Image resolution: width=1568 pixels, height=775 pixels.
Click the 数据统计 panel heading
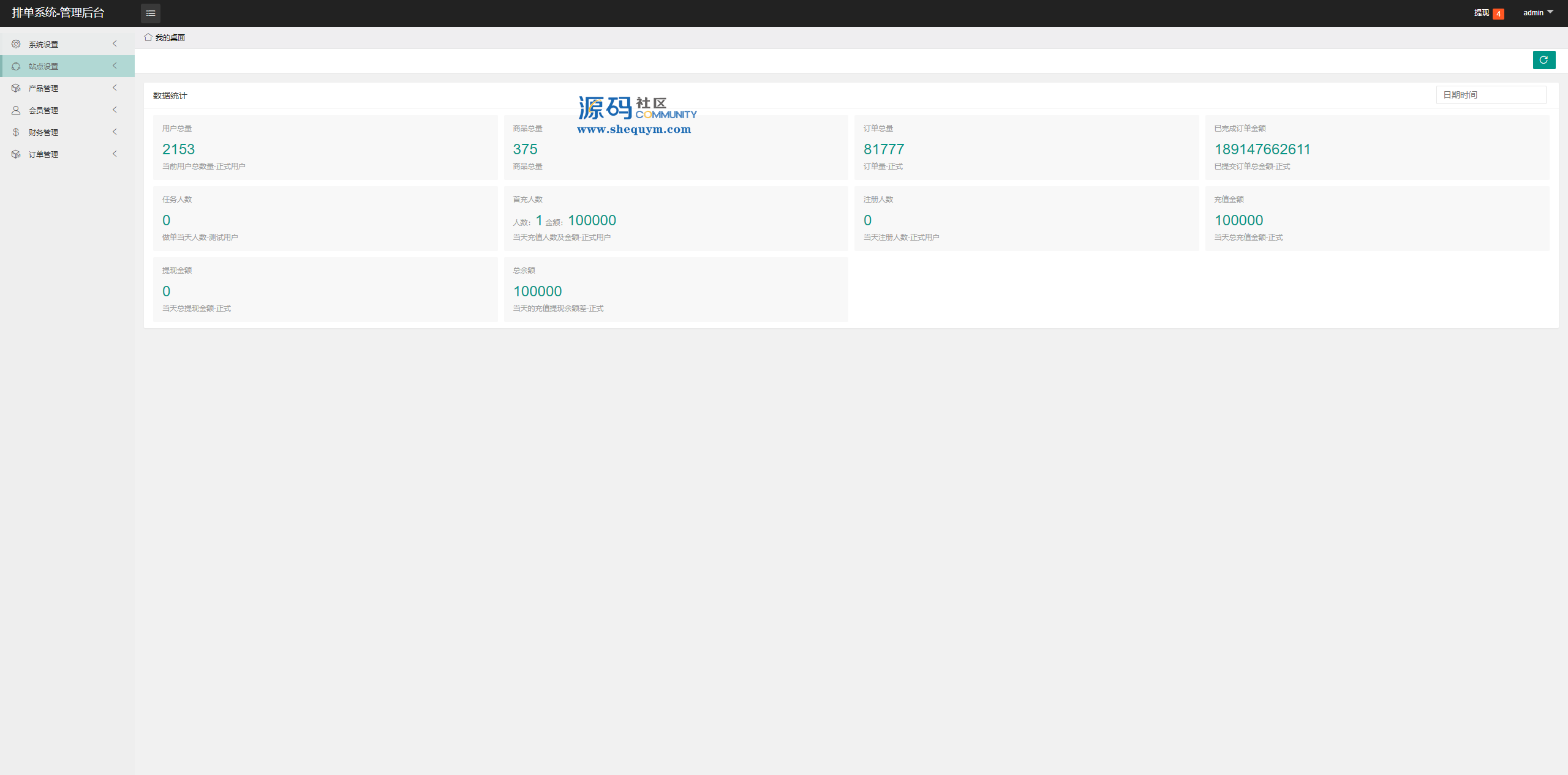tap(170, 96)
